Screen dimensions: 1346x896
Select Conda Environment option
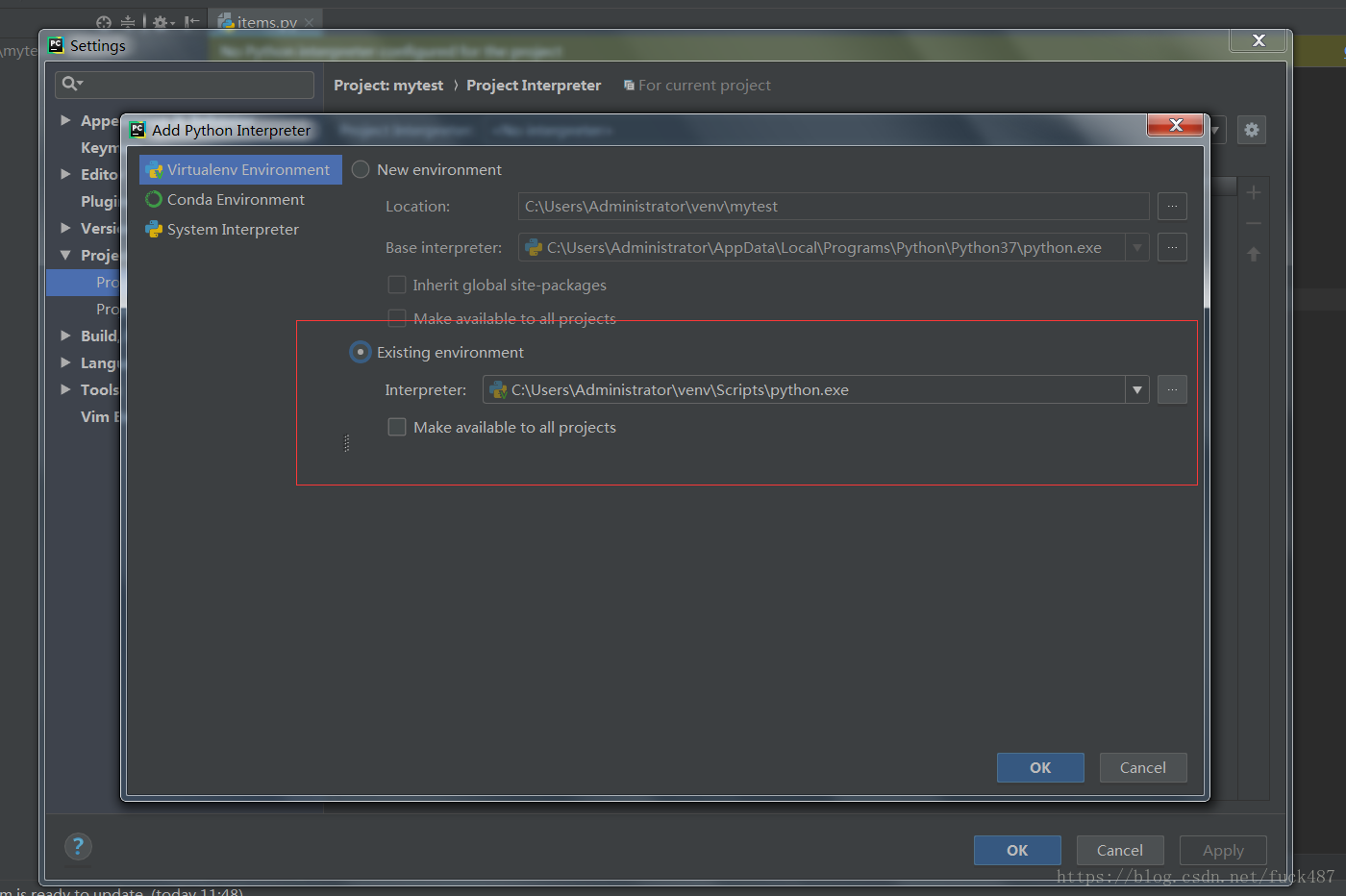coord(225,199)
